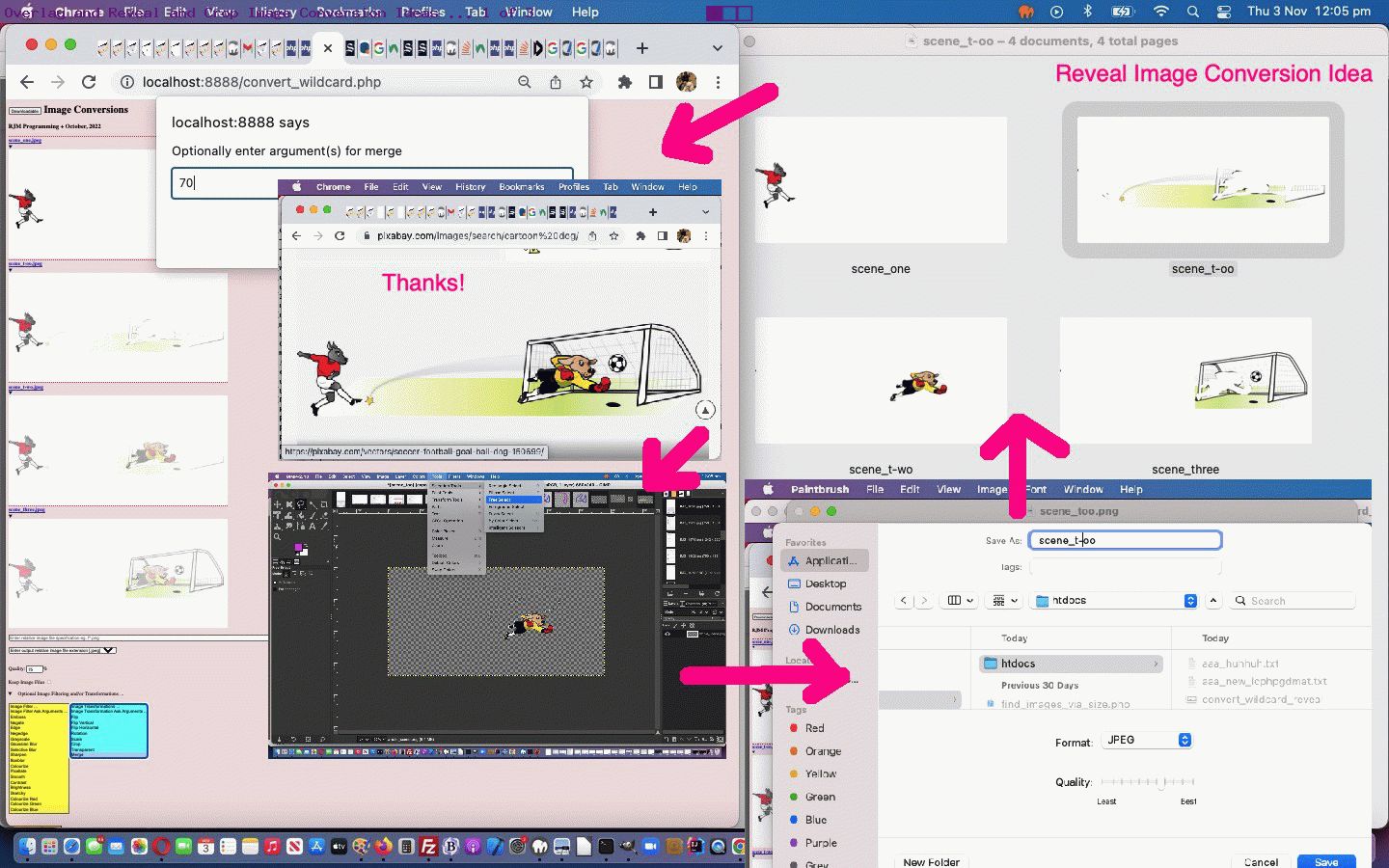Go back in save dialog browser
Viewport: 1389px width, 868px height.
click(903, 600)
